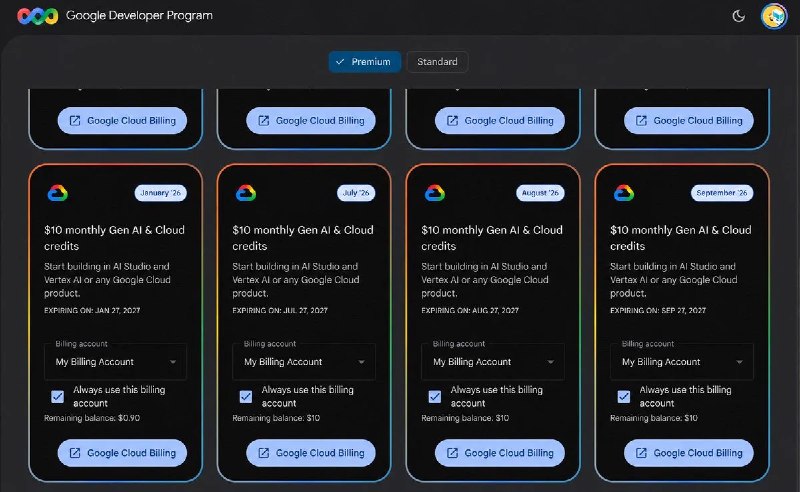
Task: Click 'Remaining balance: $10' on September '26 card
Action: click(x=654, y=418)
